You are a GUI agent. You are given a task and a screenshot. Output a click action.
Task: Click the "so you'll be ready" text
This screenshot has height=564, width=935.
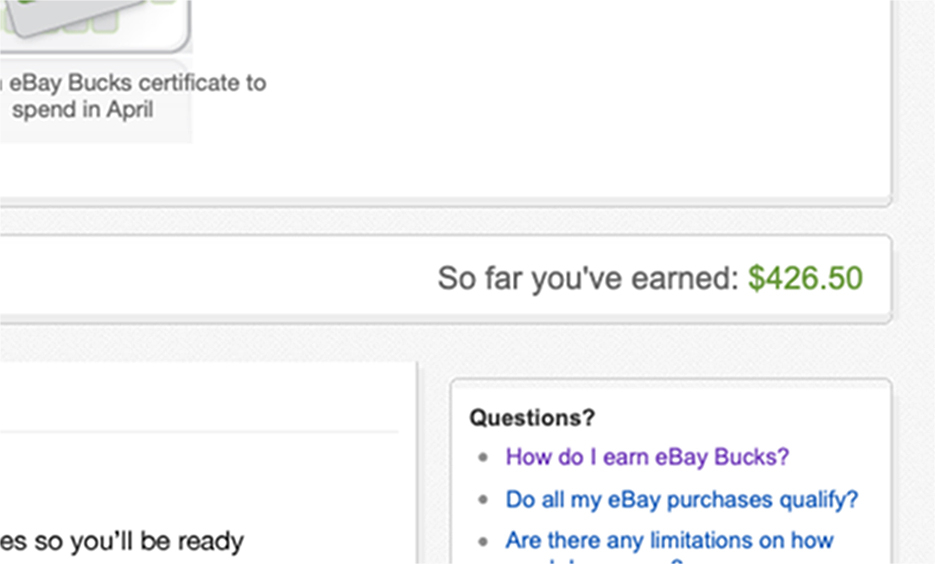pyautogui.click(x=138, y=541)
